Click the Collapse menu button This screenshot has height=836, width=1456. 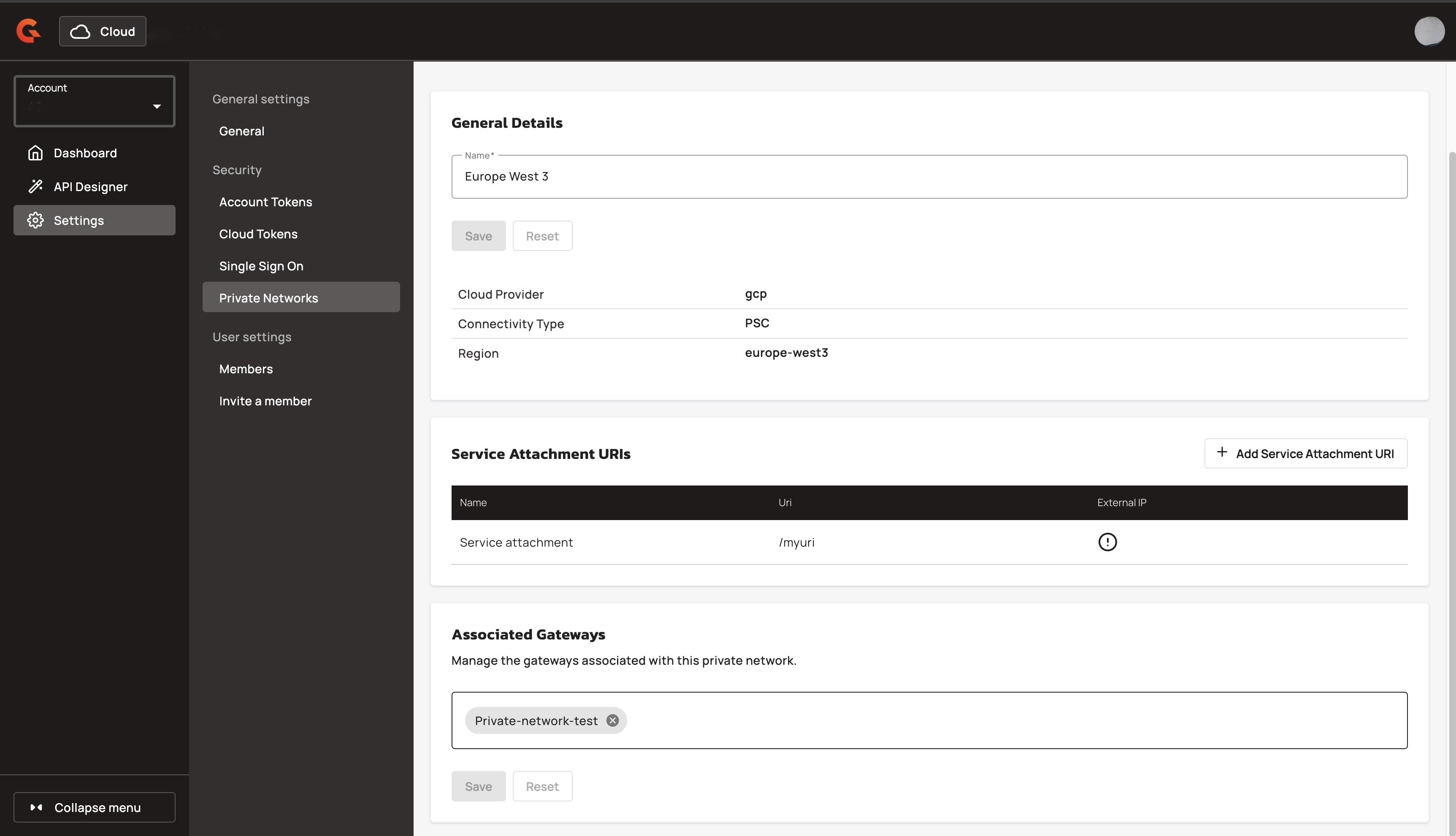(94, 807)
